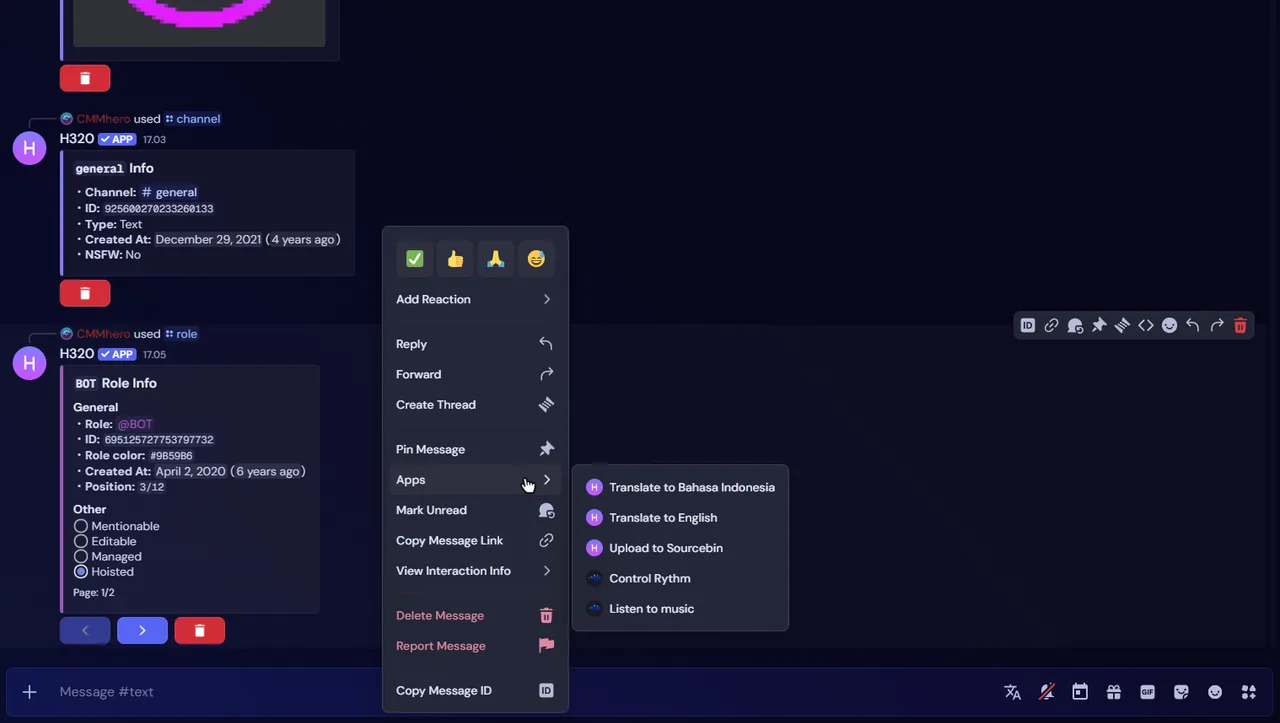Image resolution: width=1280 pixels, height=723 pixels.
Task: Open the calendar icon in the message bar
Action: [1080, 692]
